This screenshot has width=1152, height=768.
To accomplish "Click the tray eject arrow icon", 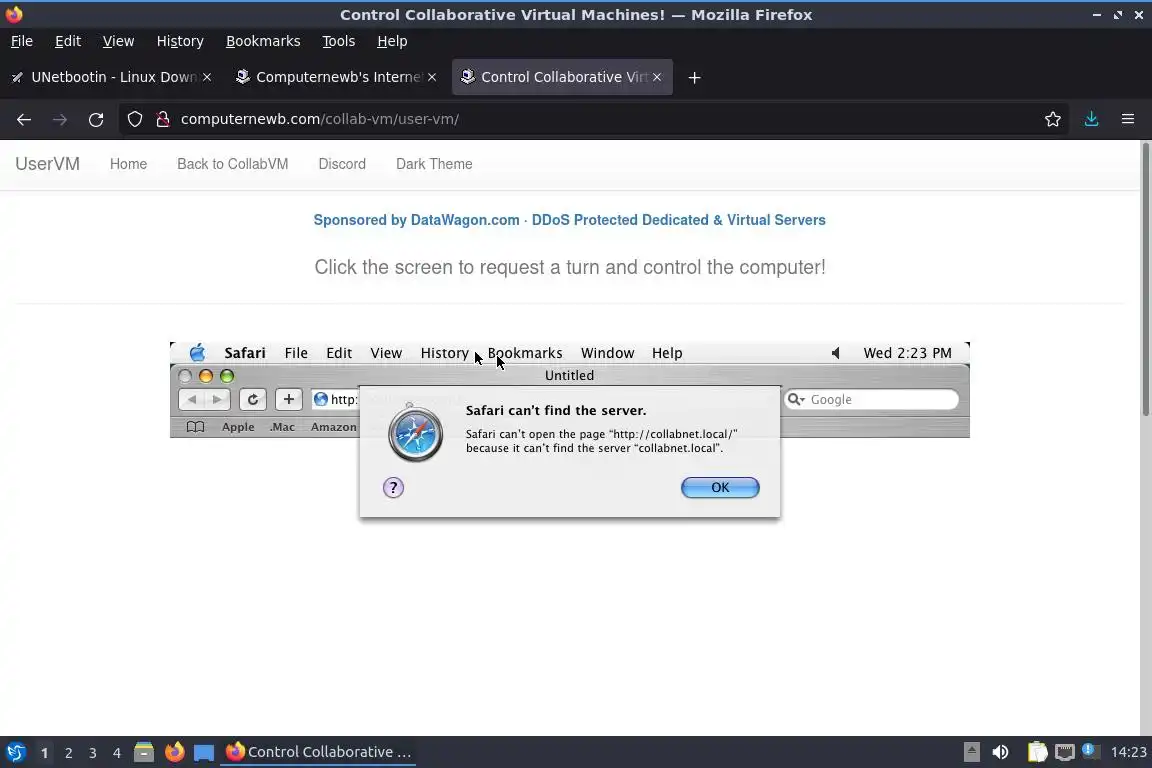I will (971, 752).
